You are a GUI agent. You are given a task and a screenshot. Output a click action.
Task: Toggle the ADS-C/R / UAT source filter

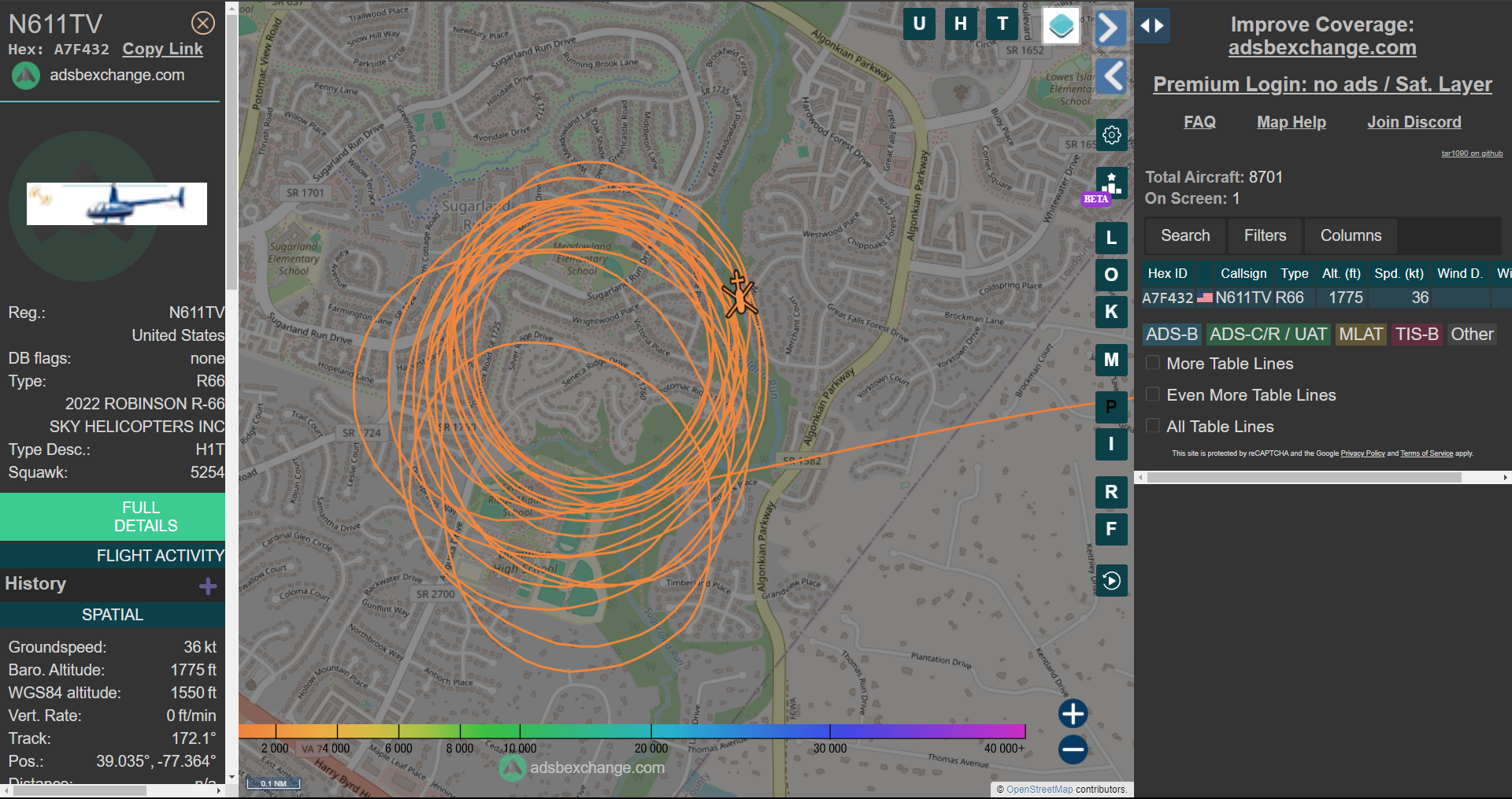click(1268, 335)
